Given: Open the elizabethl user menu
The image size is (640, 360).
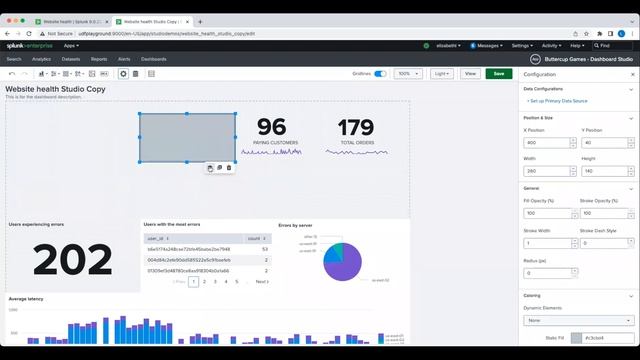Looking at the screenshot, I should coord(448,46).
